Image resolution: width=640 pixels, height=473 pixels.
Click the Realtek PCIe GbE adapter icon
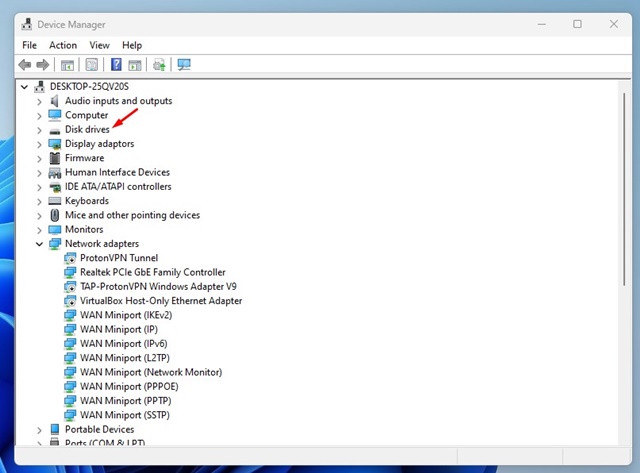pos(70,272)
